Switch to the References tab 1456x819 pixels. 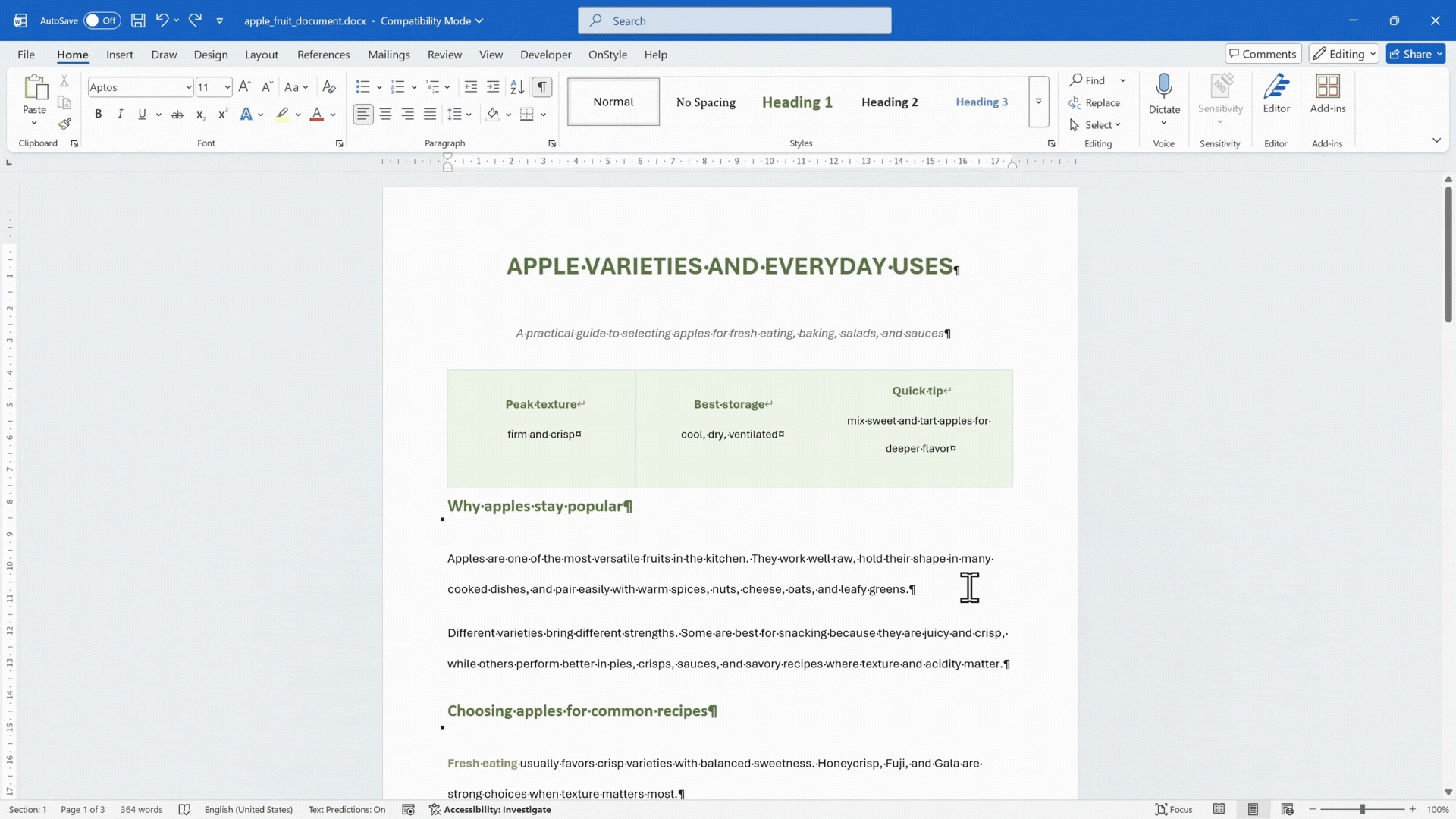click(x=324, y=55)
